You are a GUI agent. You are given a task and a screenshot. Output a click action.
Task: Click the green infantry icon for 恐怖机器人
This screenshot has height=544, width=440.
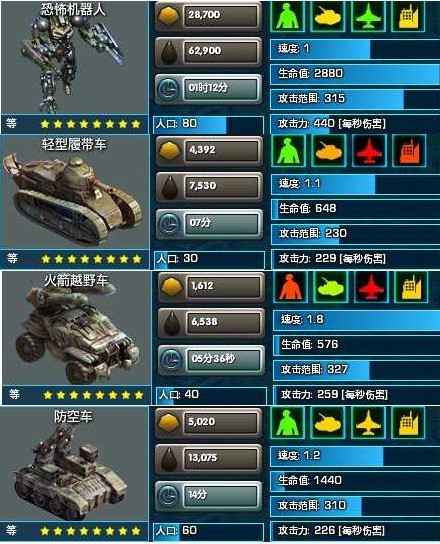[288, 16]
